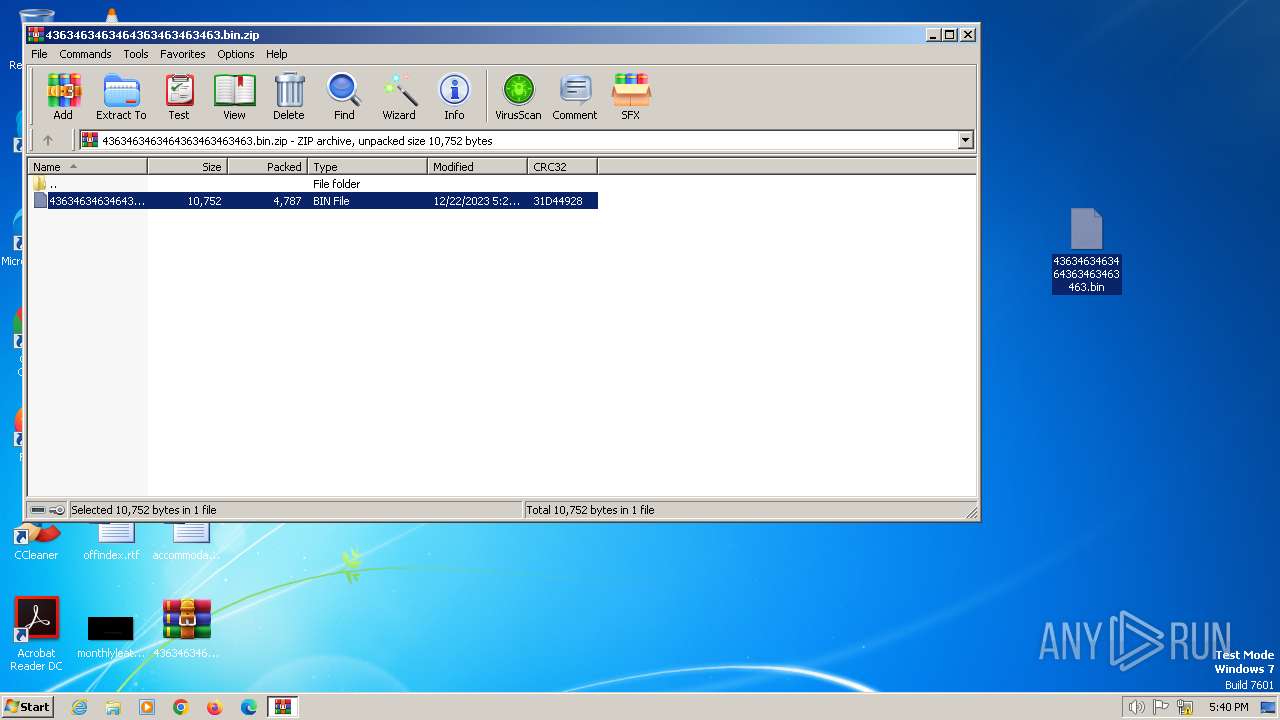Sort by Packed column header
The height and width of the screenshot is (720, 1280).
pos(267,167)
